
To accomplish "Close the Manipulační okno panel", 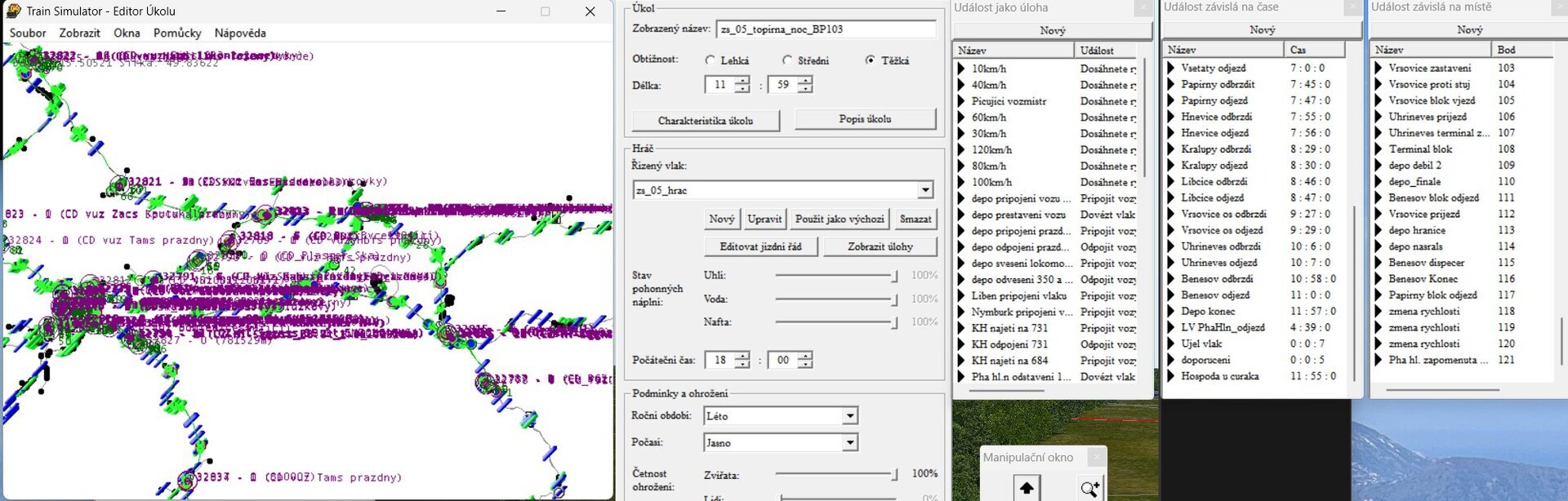I will [1098, 457].
